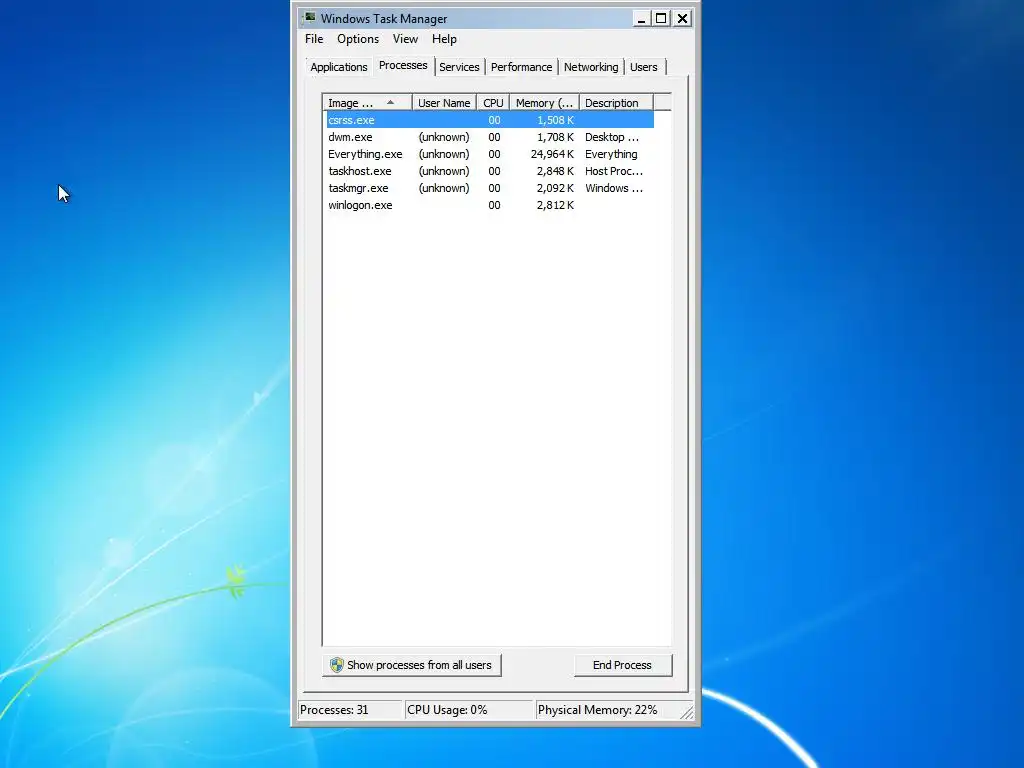The image size is (1024, 768).
Task: Click the Task Manager title bar icon
Action: 310,18
